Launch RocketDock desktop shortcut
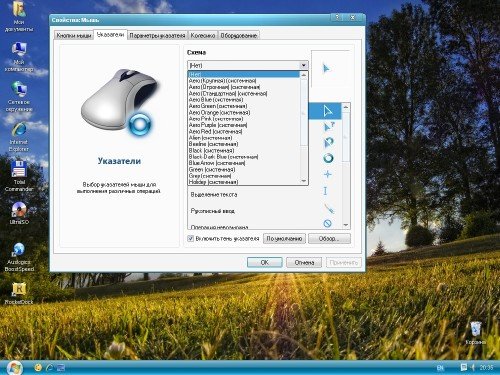This screenshot has width=500, height=375. click(x=19, y=293)
